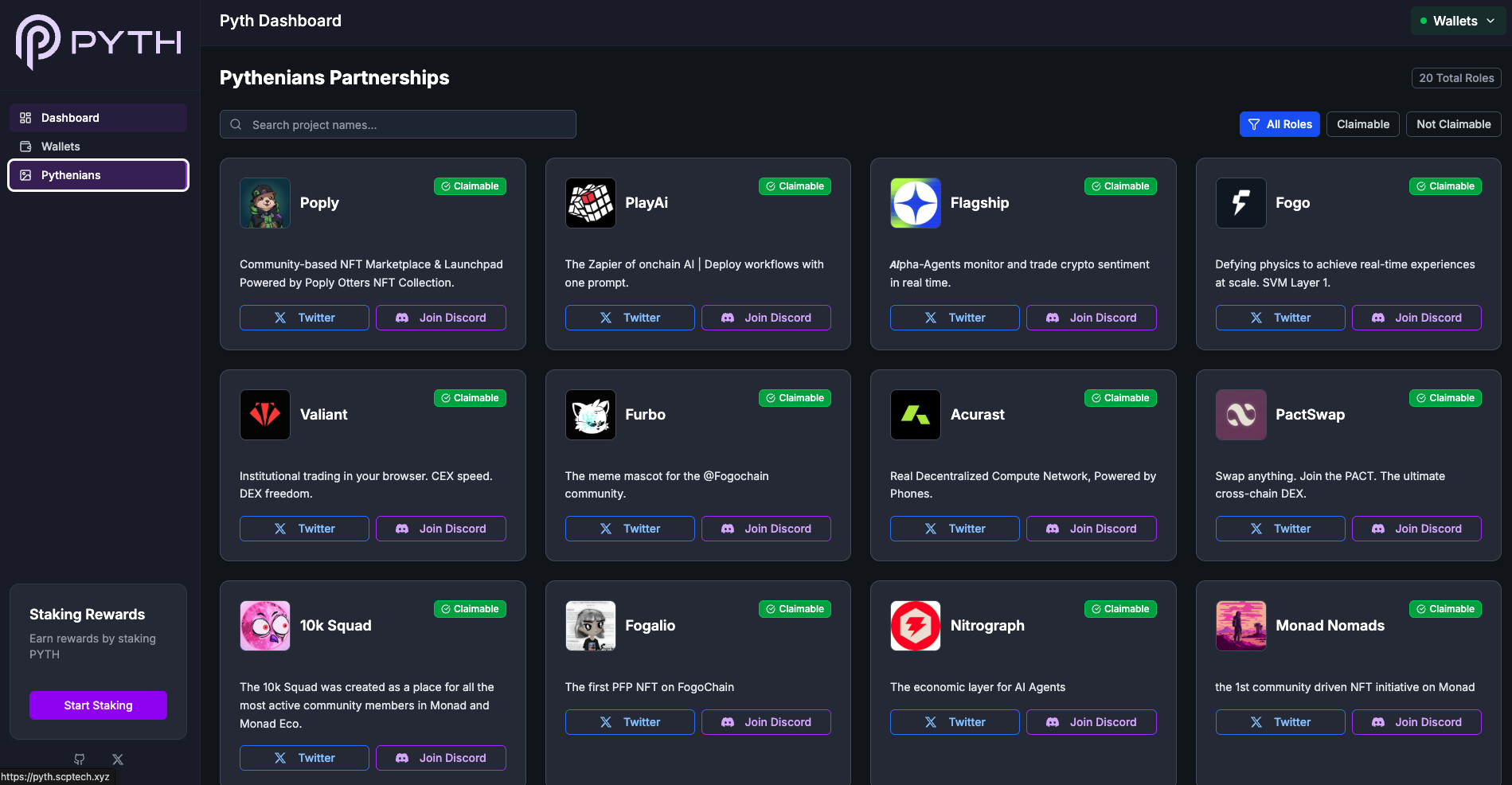
Task: Click the Acurast green logo
Action: tap(915, 415)
